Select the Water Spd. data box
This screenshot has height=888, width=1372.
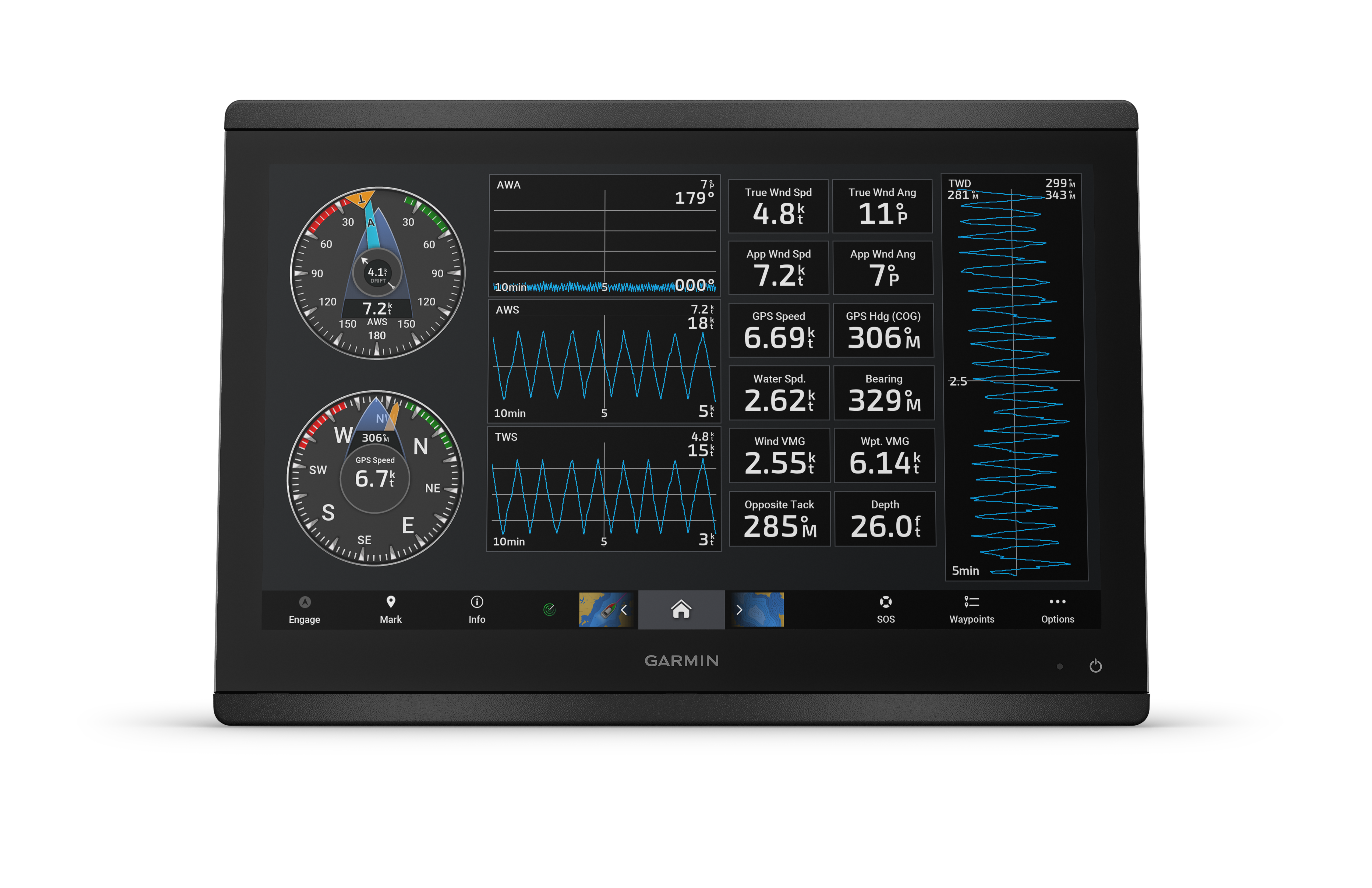click(779, 393)
